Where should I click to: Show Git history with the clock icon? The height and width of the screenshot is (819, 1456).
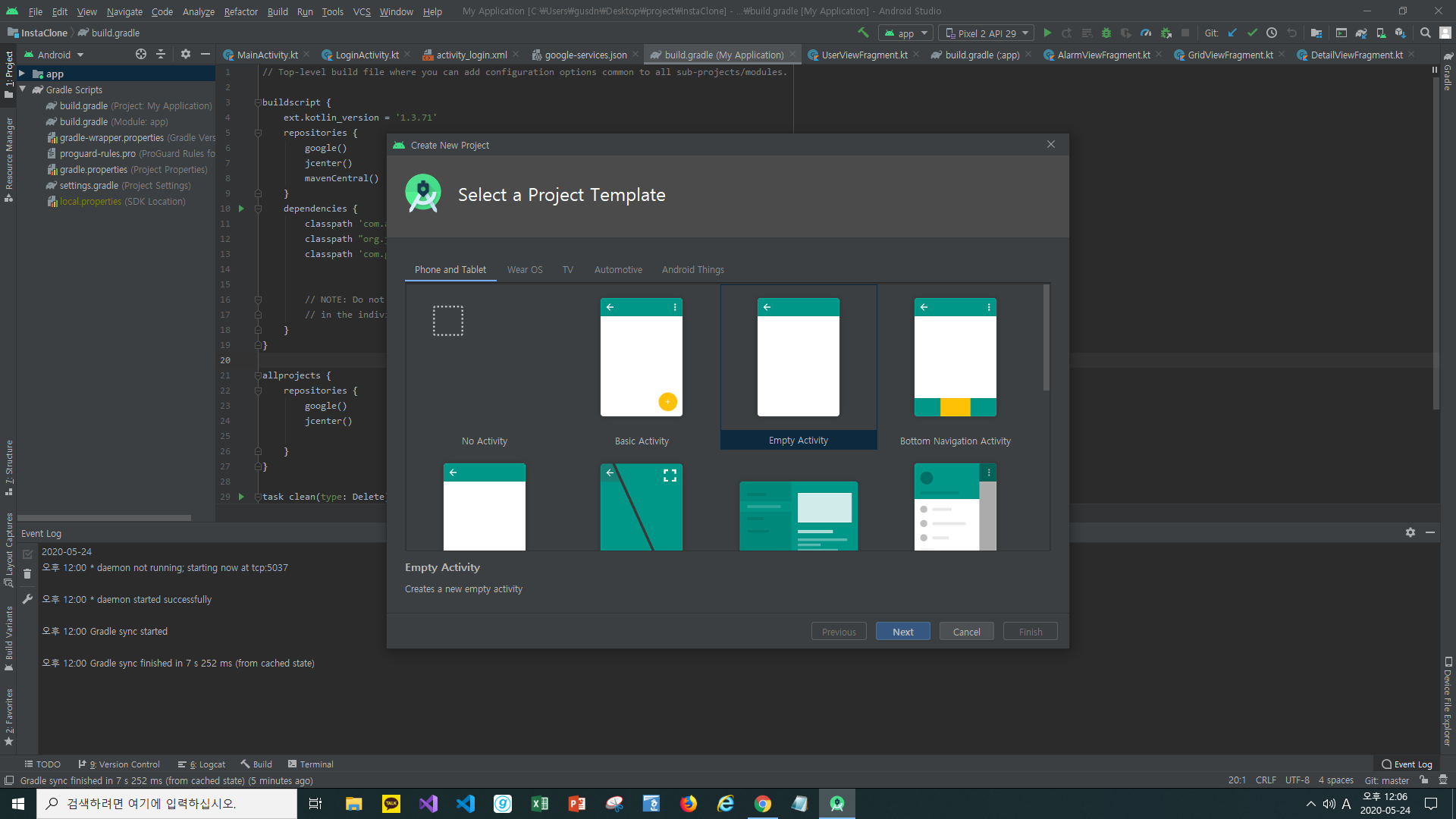click(x=1272, y=33)
